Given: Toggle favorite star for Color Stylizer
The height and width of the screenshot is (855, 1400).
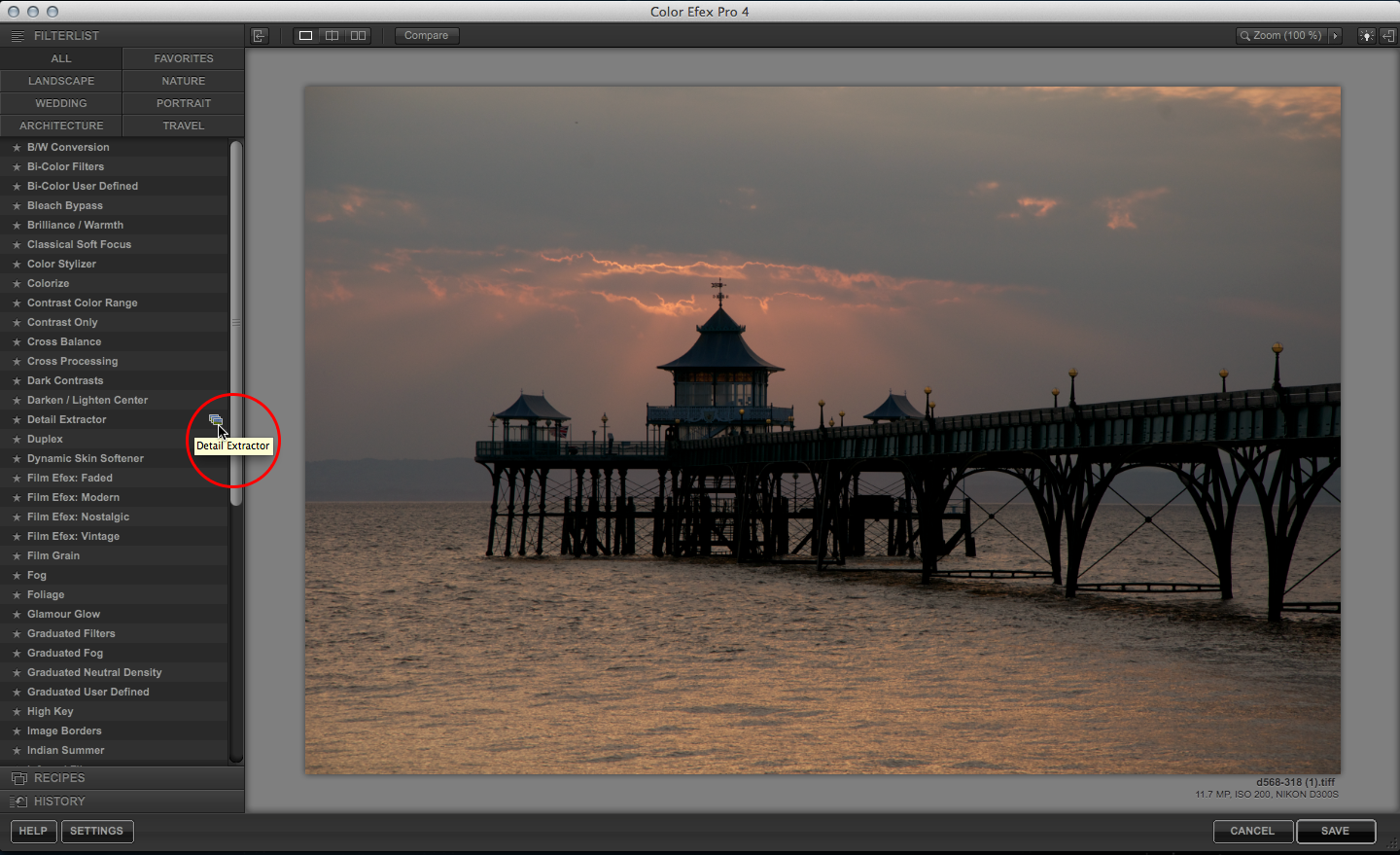Looking at the screenshot, I should 17,265.
